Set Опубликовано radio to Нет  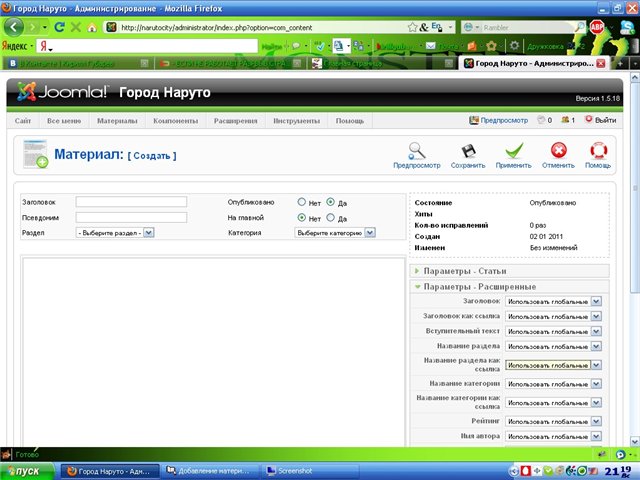[x=302, y=201]
